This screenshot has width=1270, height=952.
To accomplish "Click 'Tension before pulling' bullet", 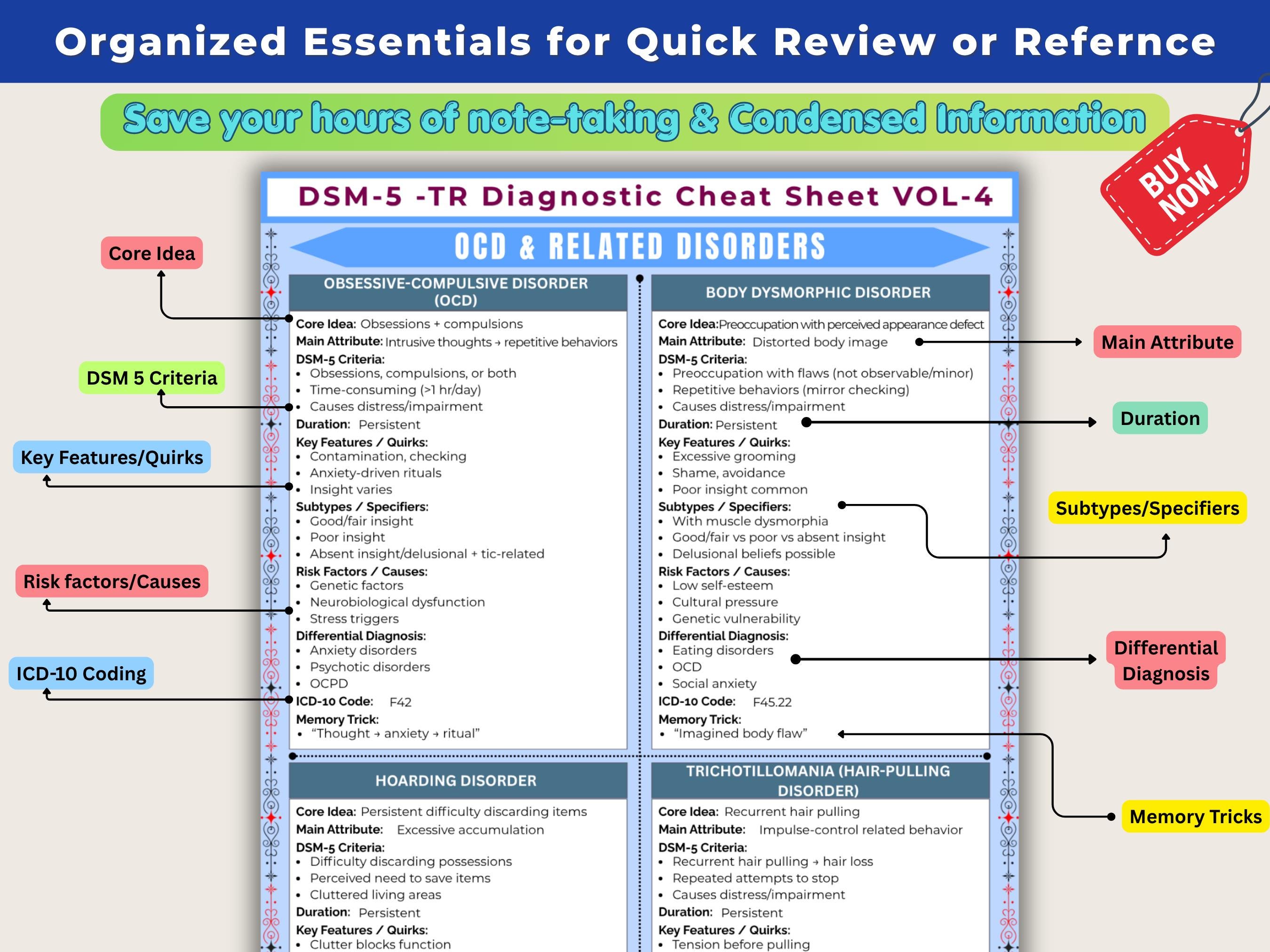I will click(x=741, y=944).
